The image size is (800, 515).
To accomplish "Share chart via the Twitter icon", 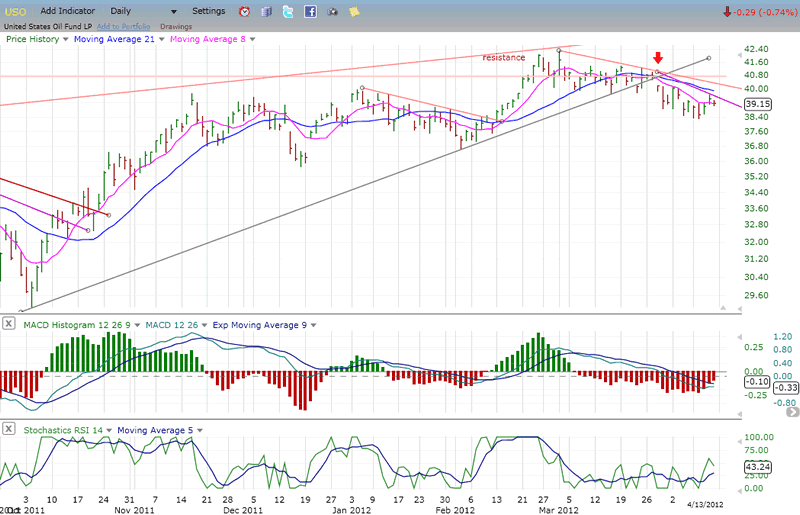I will (287, 12).
